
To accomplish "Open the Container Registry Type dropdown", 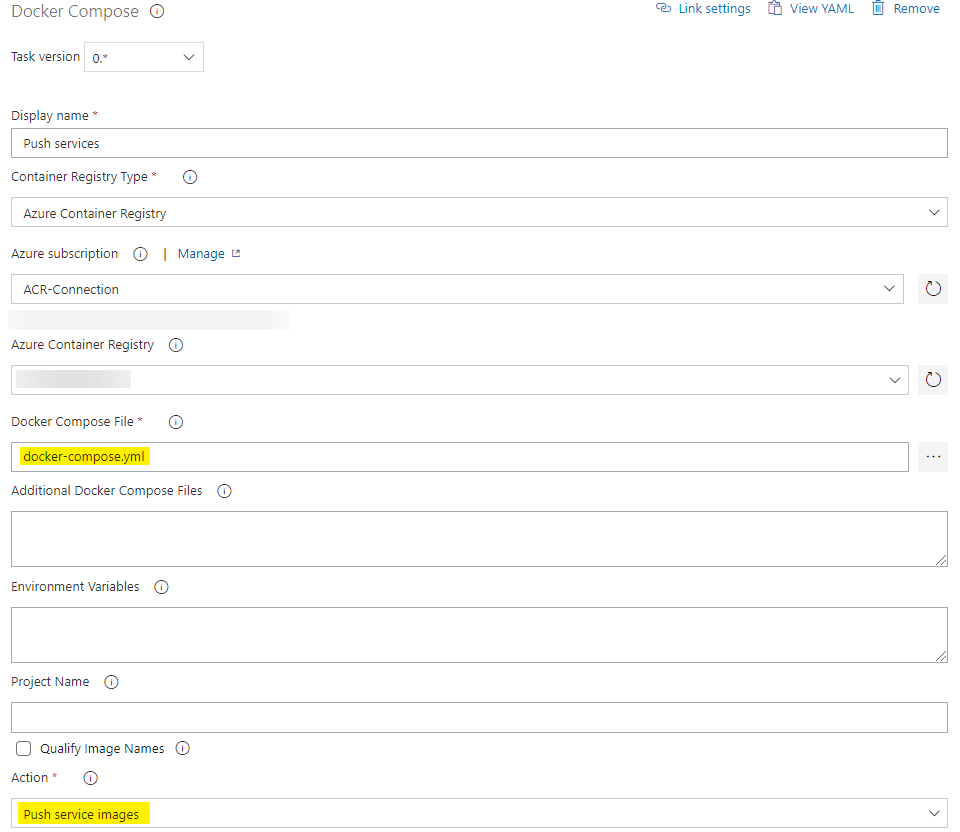I will tap(479, 212).
